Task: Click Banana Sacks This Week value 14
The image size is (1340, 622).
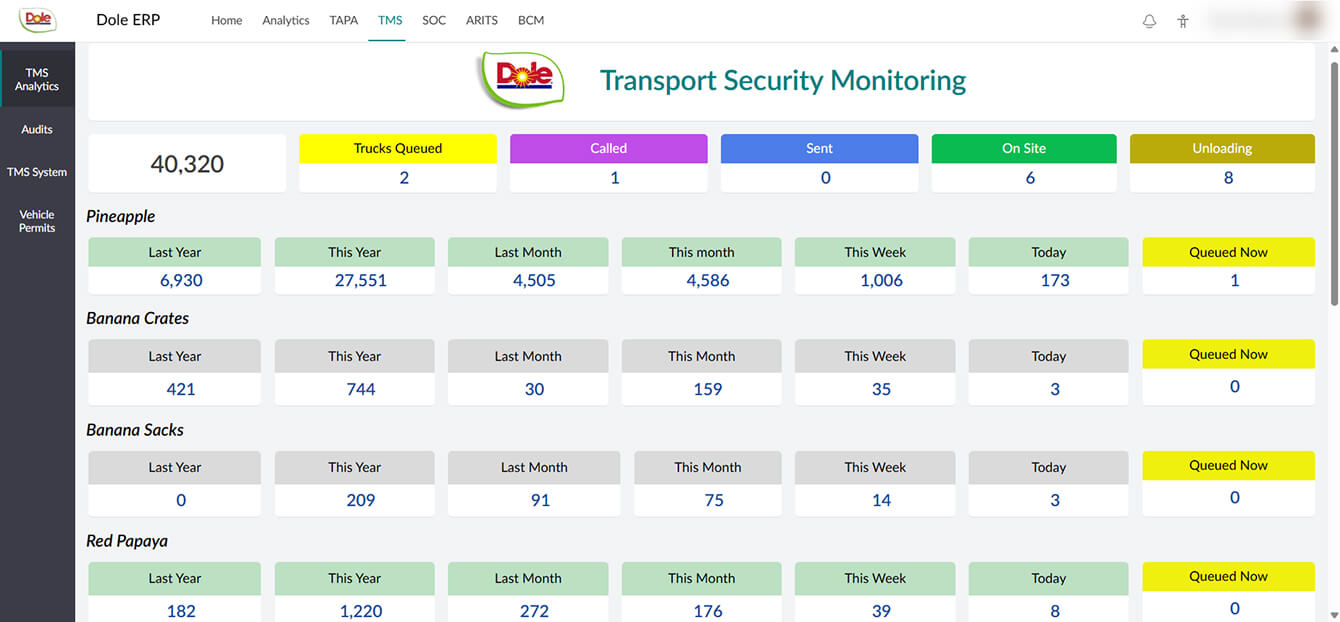Action: pos(881,500)
